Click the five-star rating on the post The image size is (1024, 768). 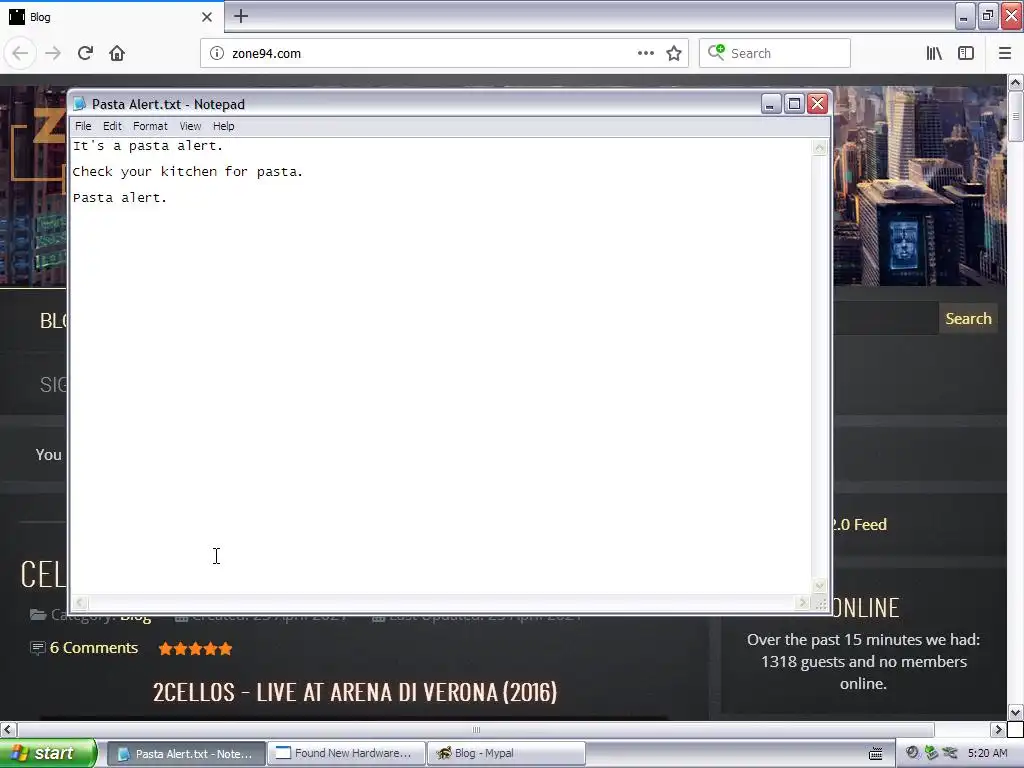tap(195, 648)
